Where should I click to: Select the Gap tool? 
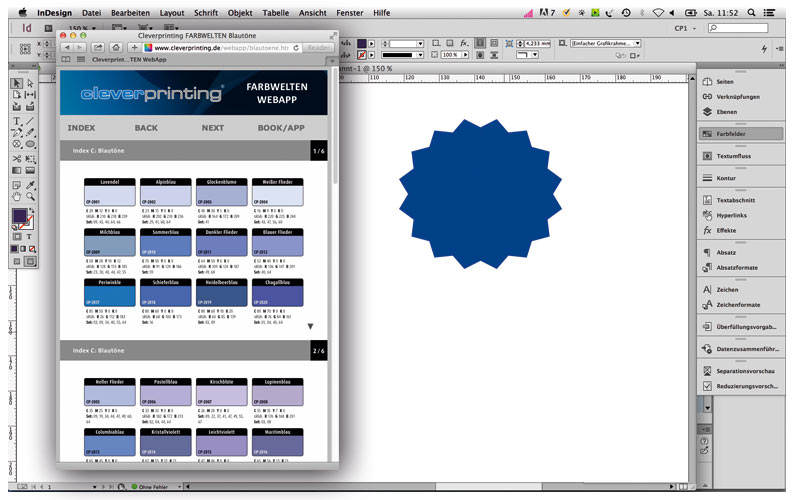(31, 94)
